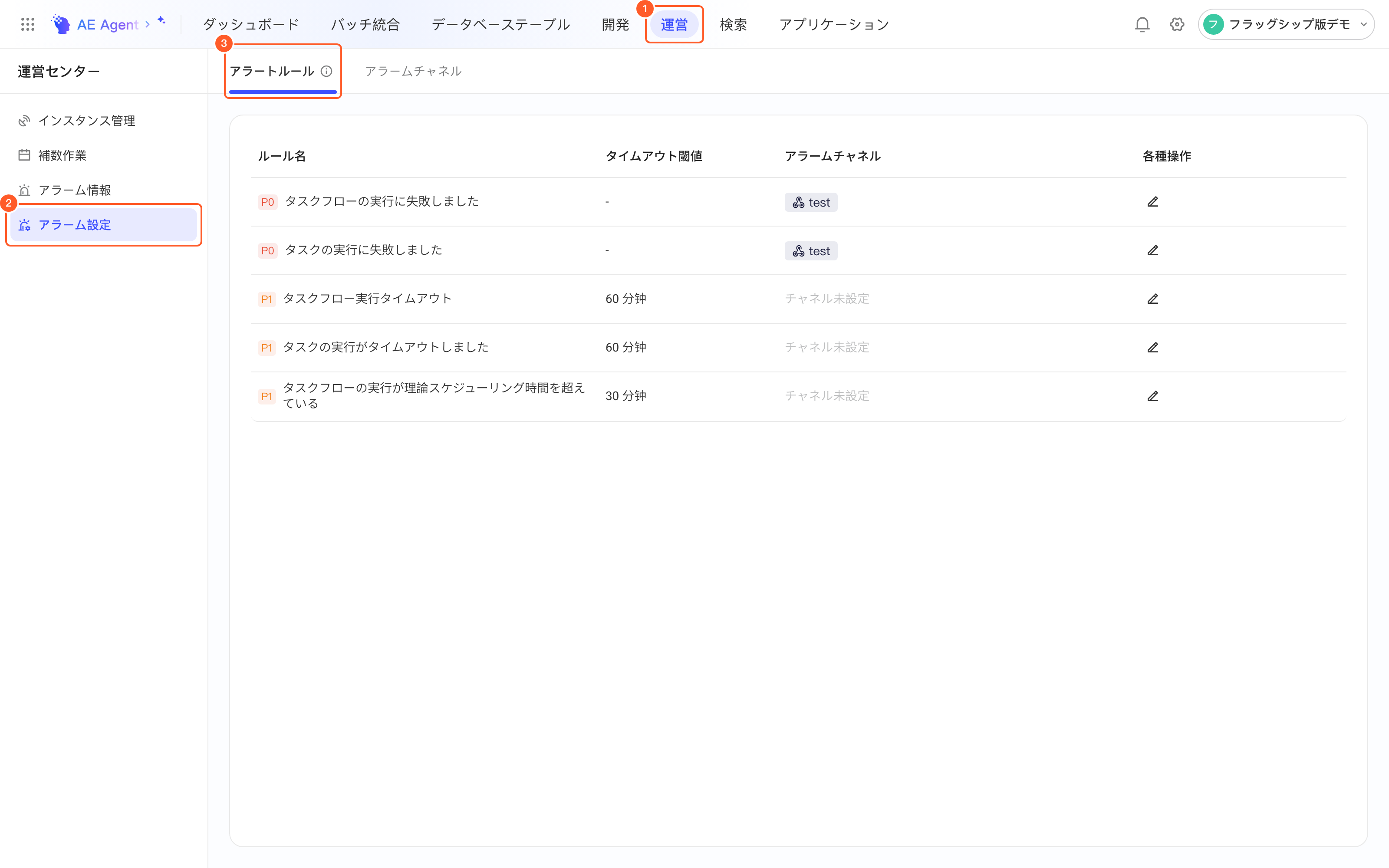Open 補数作業 in the sidebar
Viewport: 1389px width, 868px height.
(x=103, y=155)
